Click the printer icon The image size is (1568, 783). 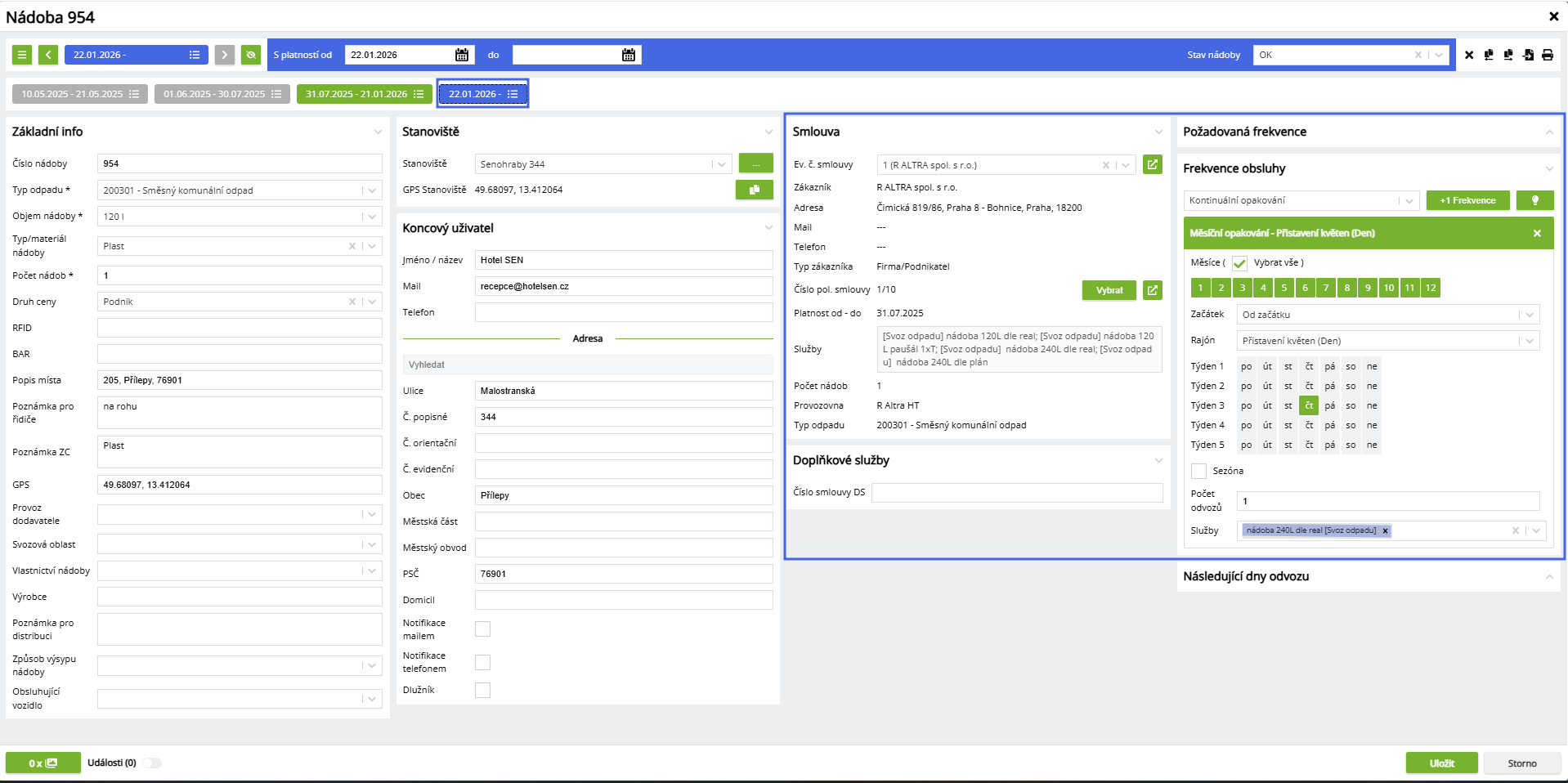1548,55
